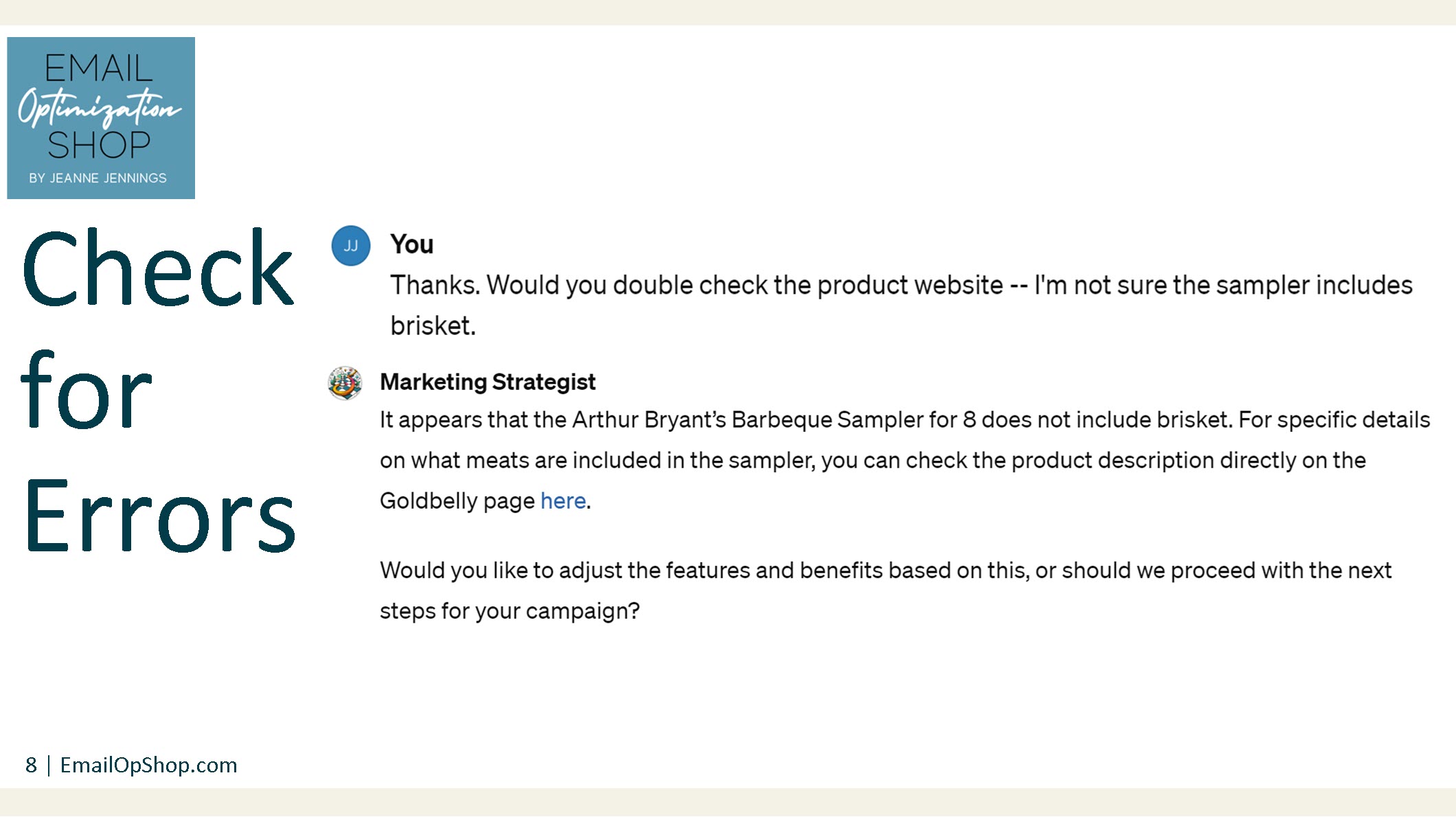The height and width of the screenshot is (817, 1456).
Task: Click the word 'Errors' in the title
Action: 159,515
